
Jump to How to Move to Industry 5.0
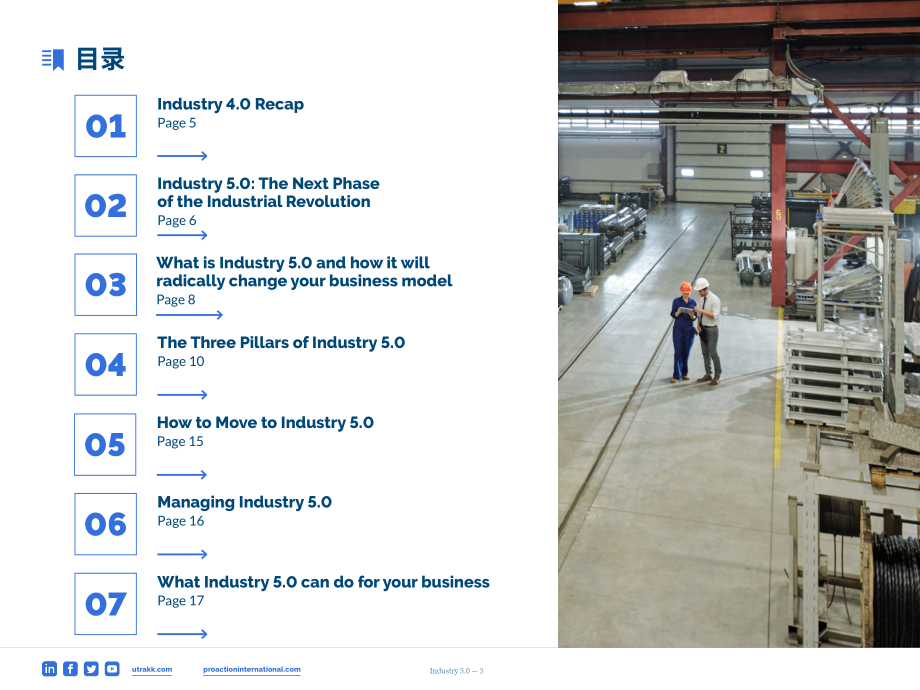tap(265, 422)
